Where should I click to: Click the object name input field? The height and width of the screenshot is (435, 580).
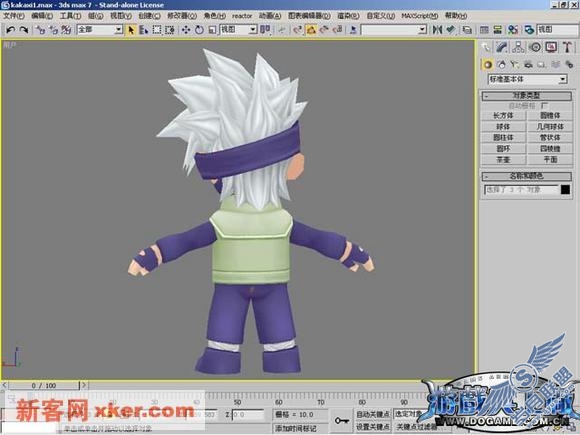tap(521, 190)
